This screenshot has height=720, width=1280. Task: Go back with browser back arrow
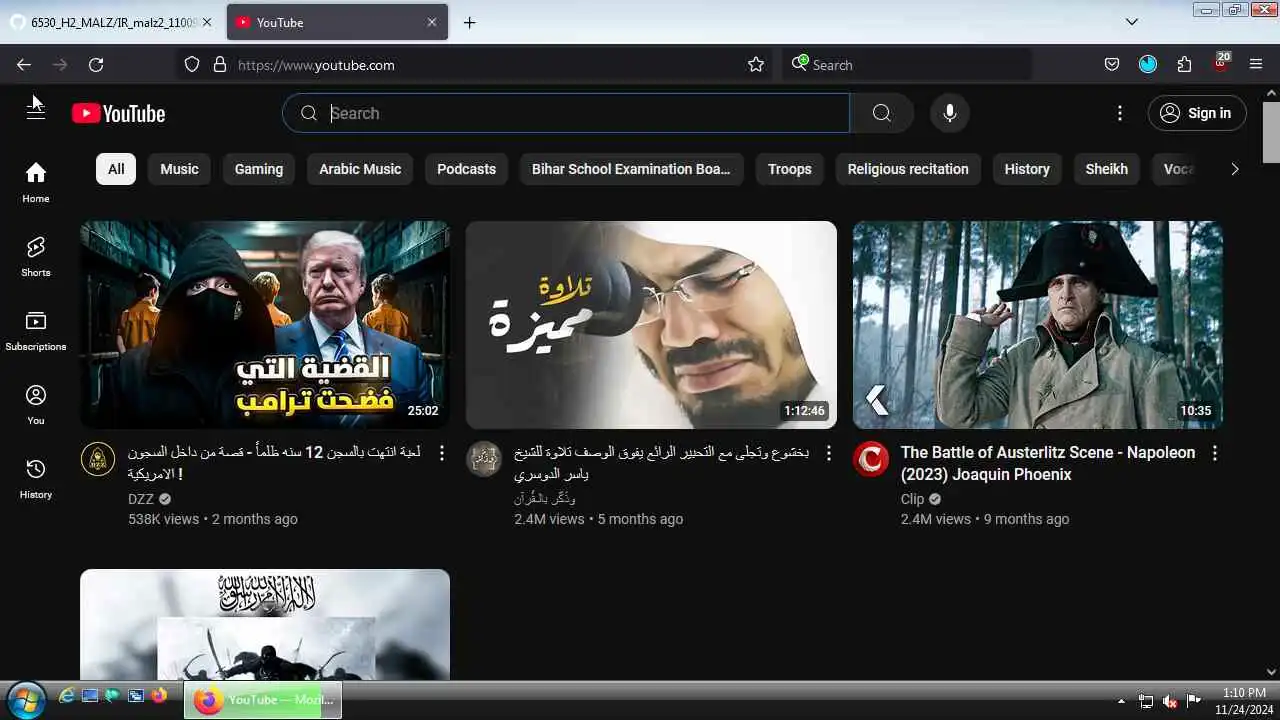click(x=24, y=65)
